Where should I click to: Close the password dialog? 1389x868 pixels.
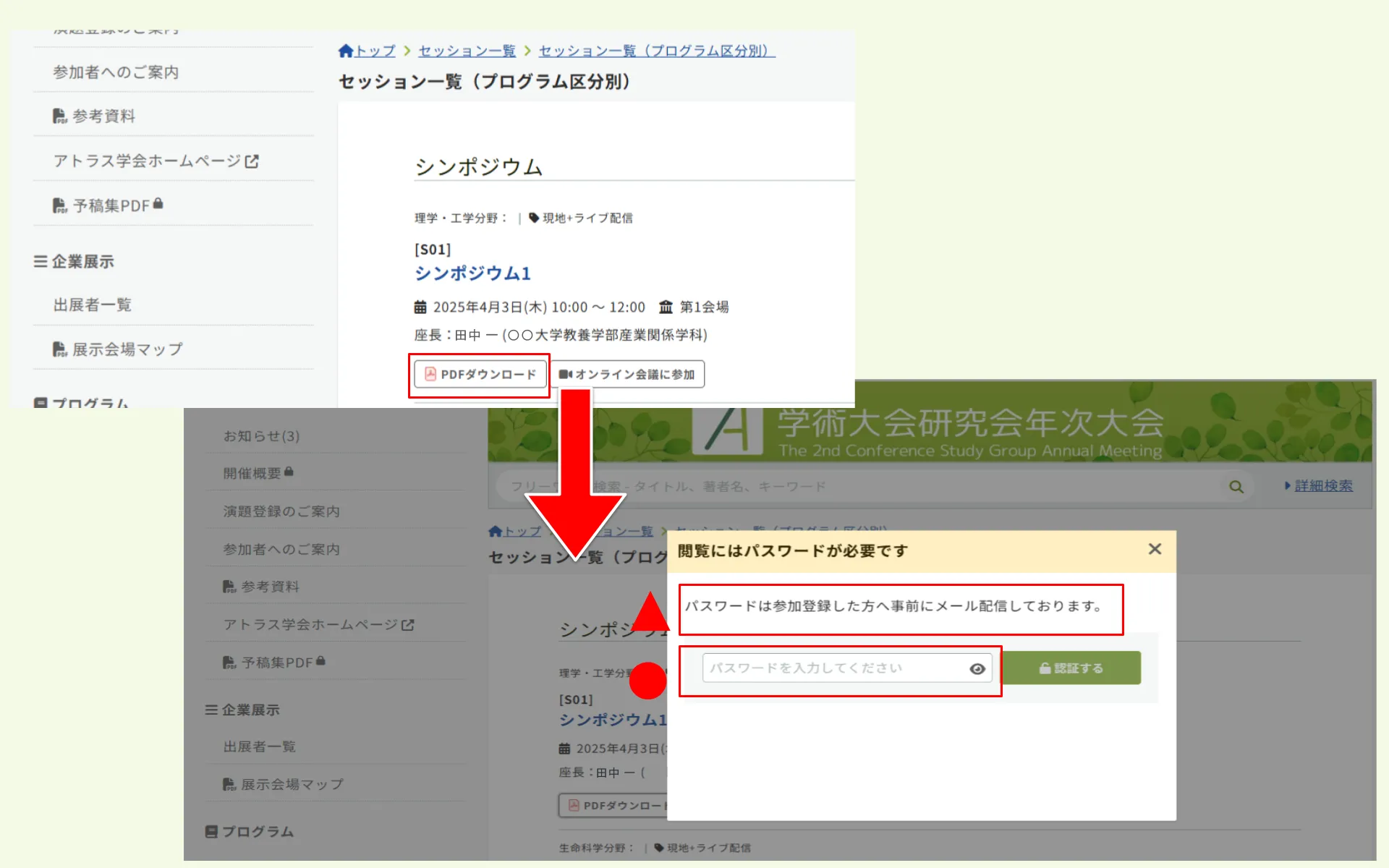click(1153, 549)
